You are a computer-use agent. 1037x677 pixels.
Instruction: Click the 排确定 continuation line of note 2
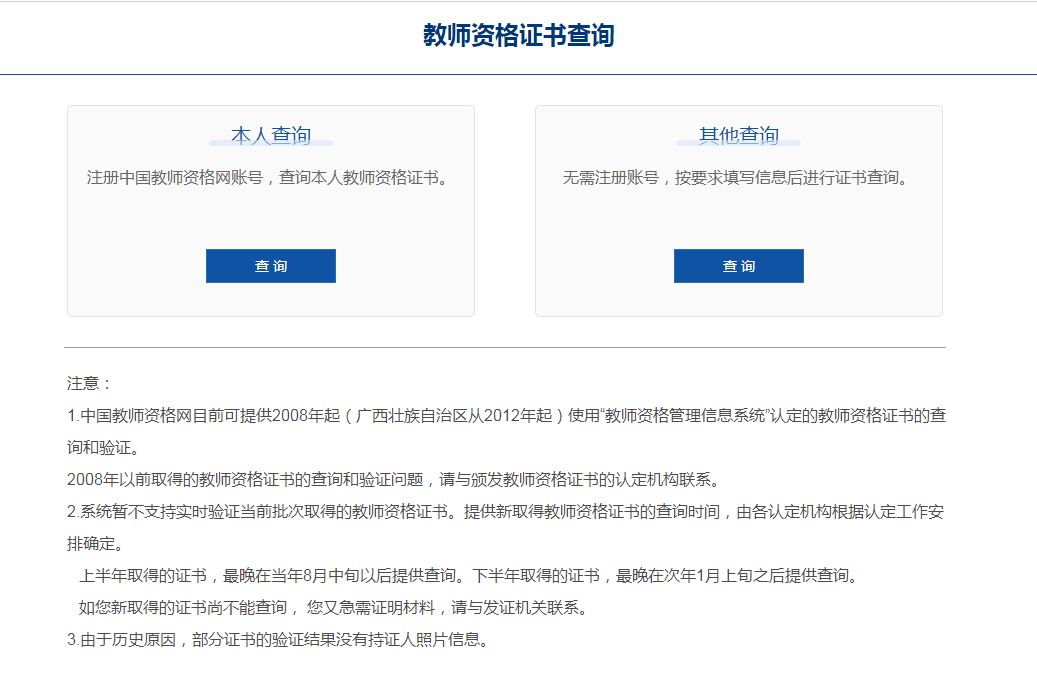(x=92, y=545)
